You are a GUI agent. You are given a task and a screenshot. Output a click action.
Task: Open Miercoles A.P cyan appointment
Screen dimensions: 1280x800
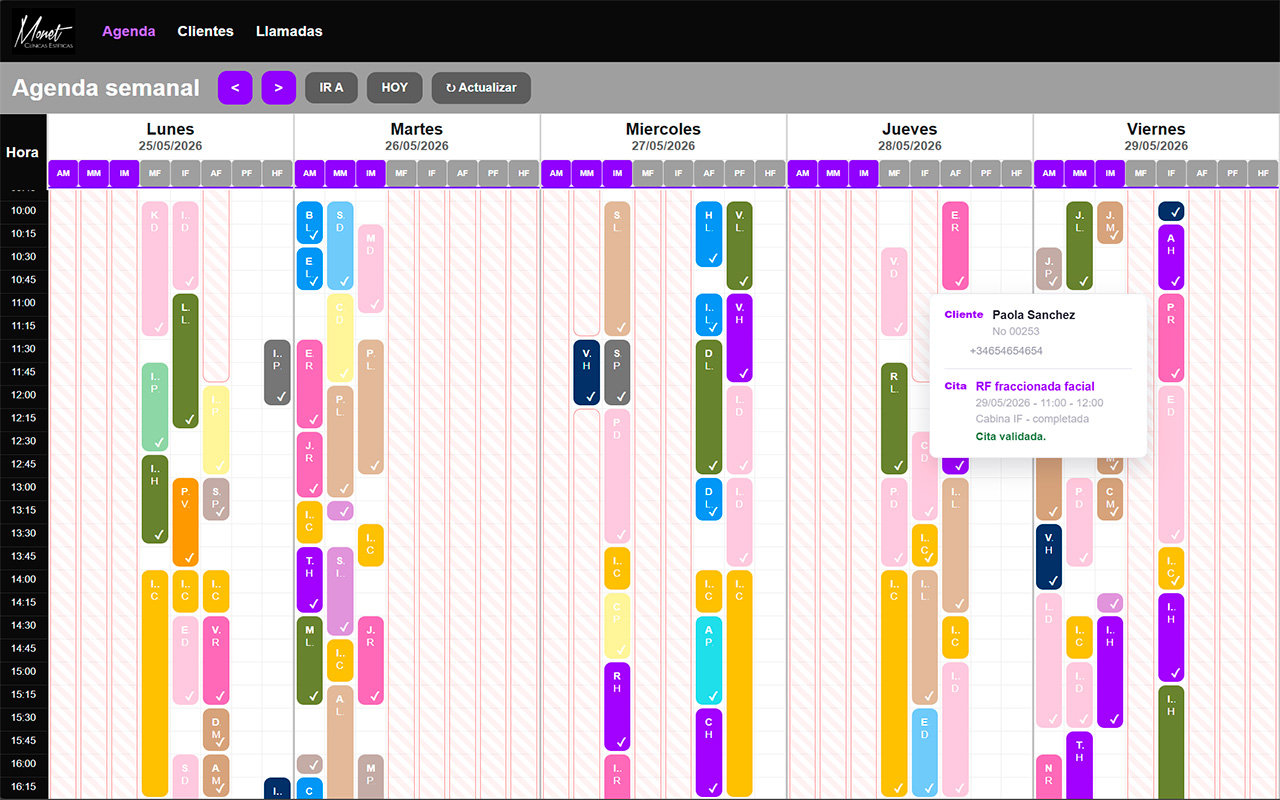tap(709, 660)
